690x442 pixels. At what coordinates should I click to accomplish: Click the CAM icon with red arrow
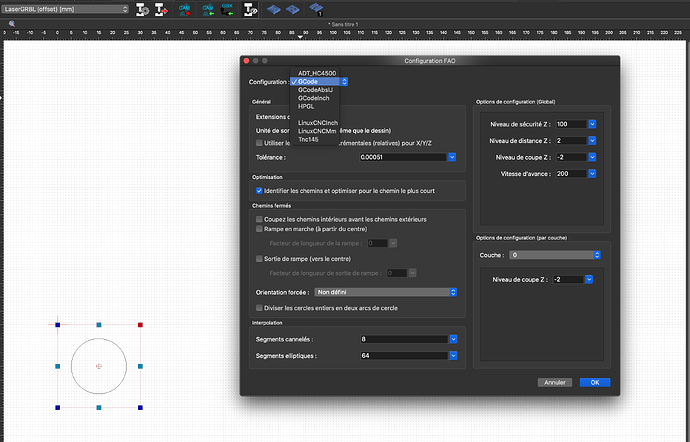185,10
